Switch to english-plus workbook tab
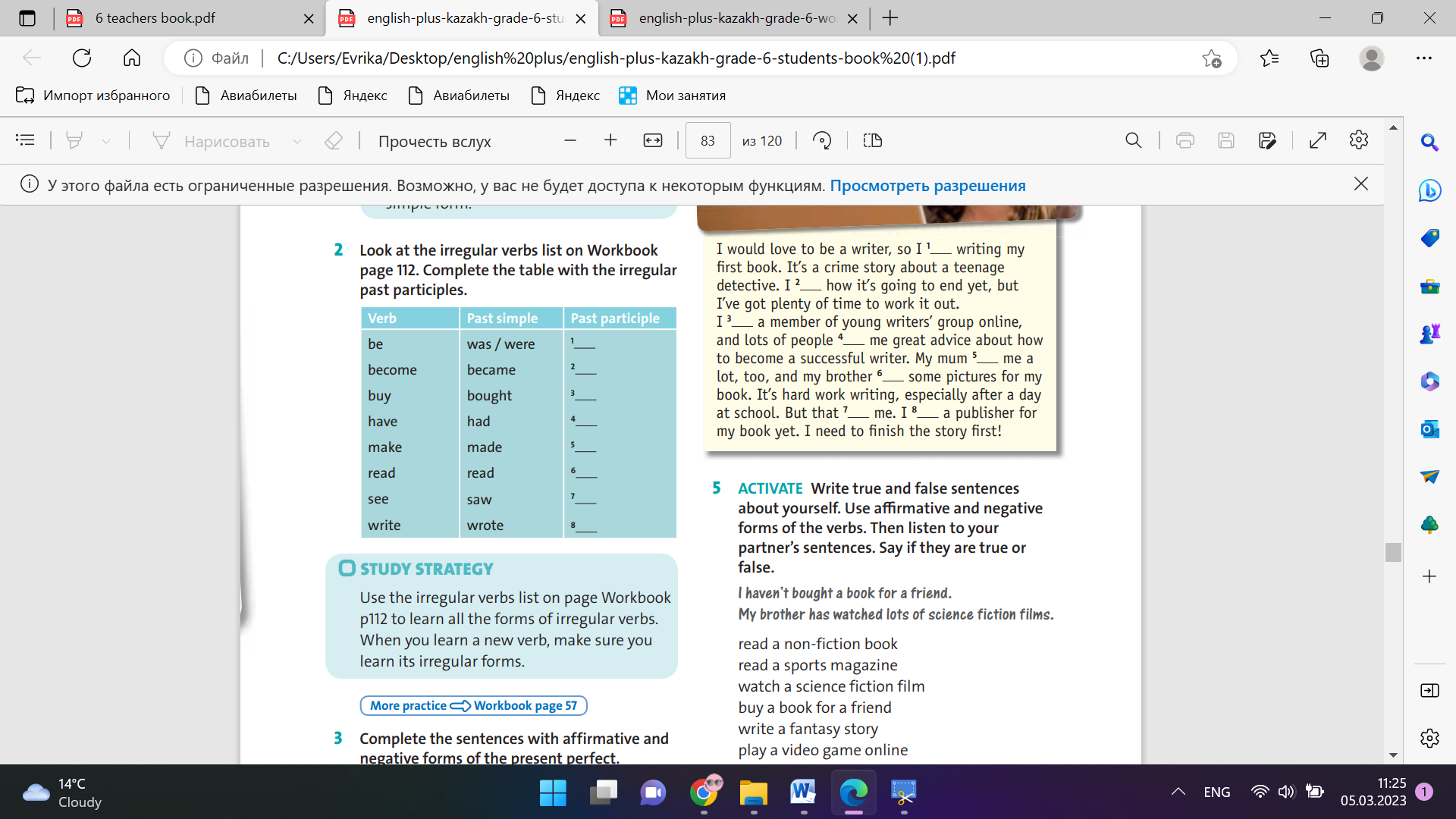The image size is (1456, 819). [x=736, y=18]
